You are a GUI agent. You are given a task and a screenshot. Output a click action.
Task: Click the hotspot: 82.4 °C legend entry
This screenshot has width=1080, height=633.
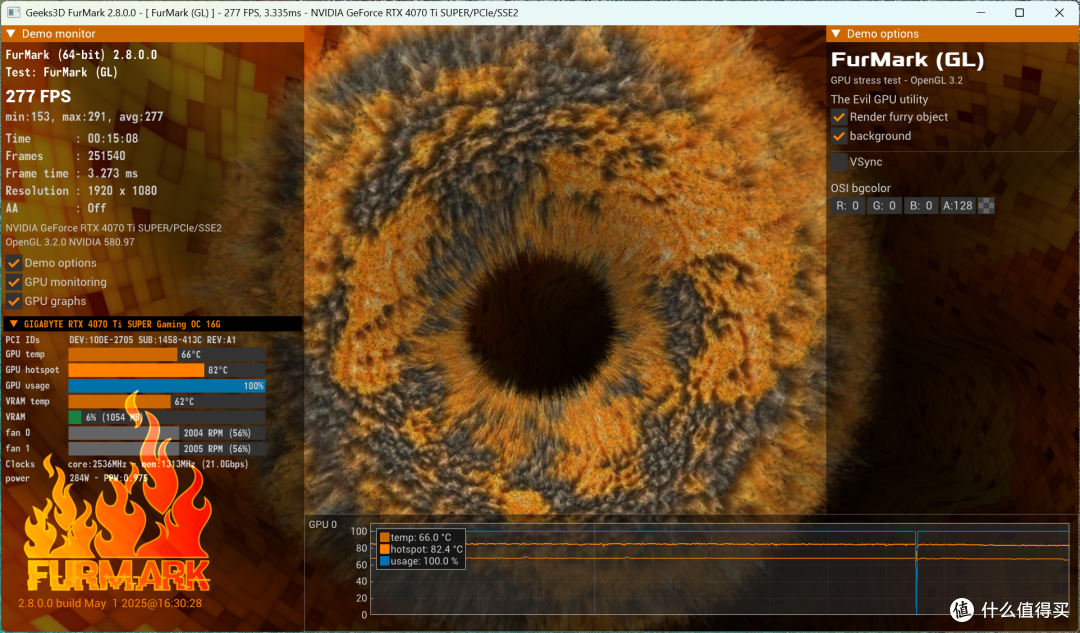(x=422, y=549)
